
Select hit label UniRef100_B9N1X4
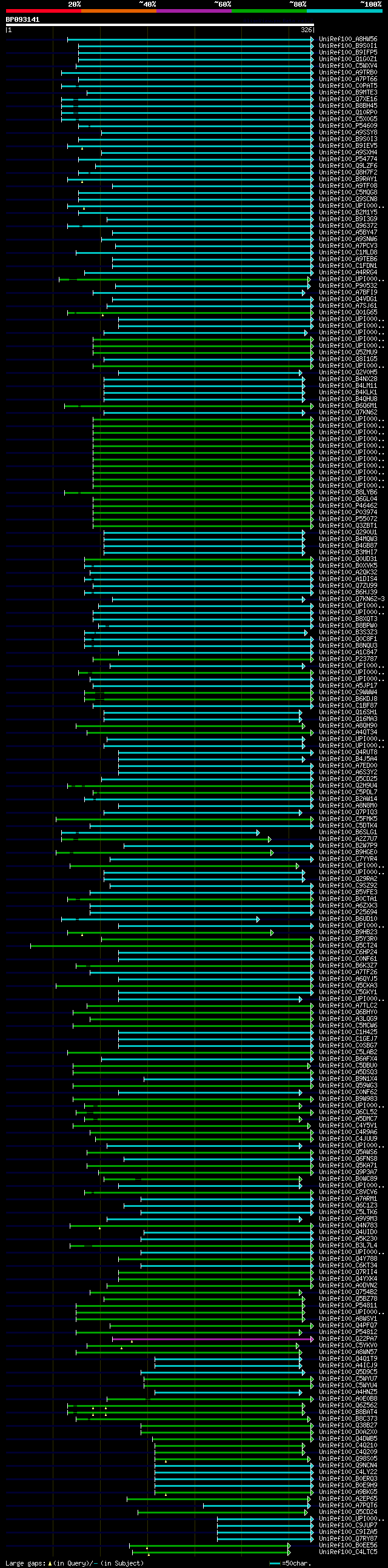348,1079
